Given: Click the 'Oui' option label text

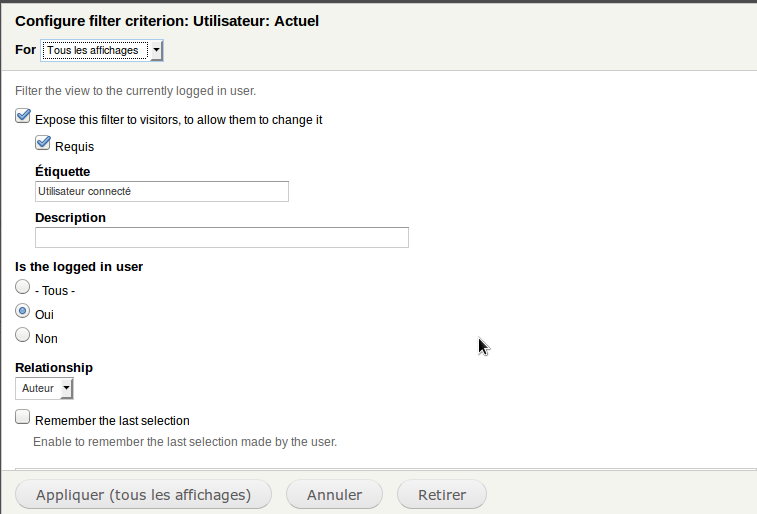Looking at the screenshot, I should tap(44, 315).
